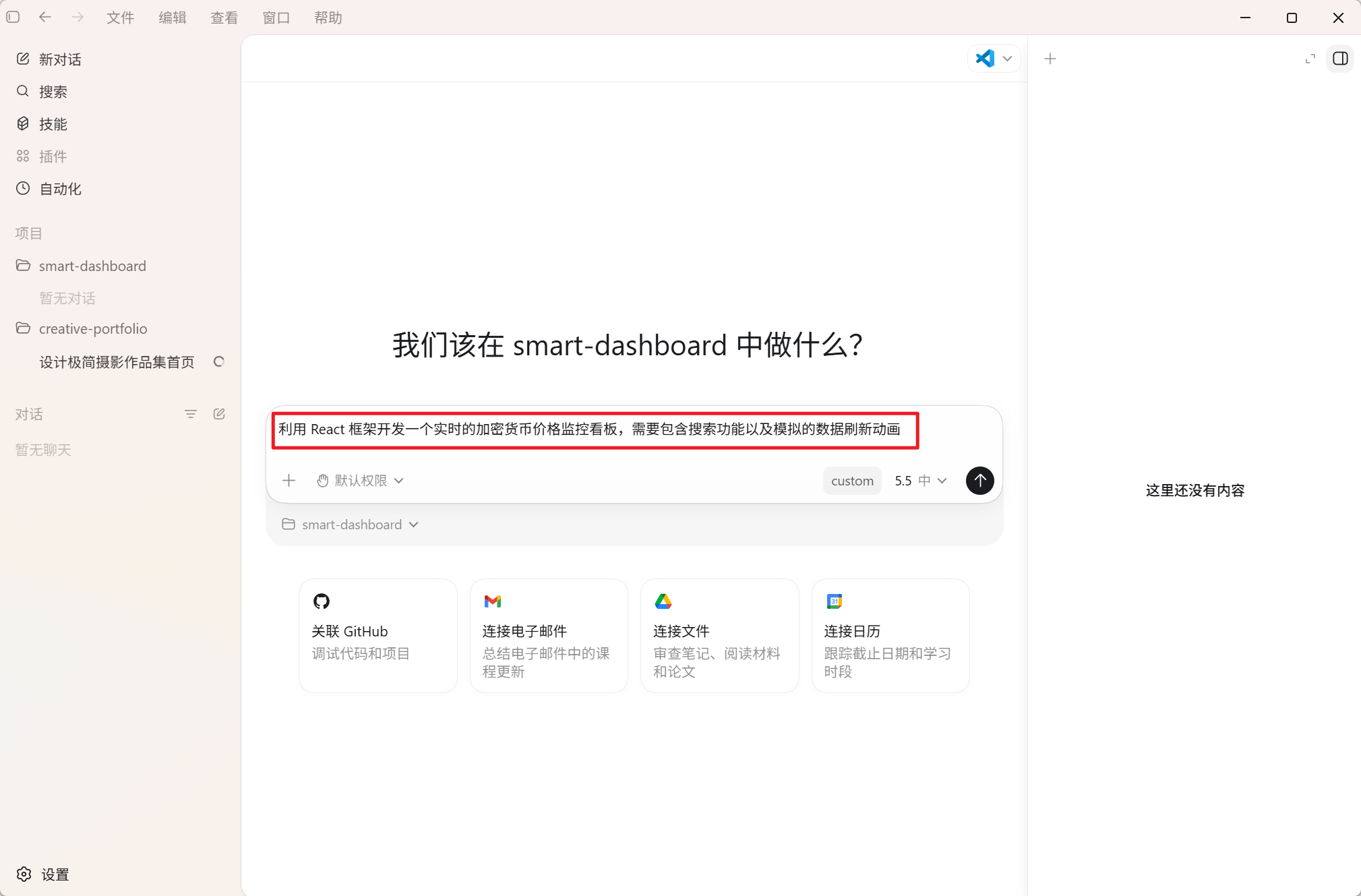The height and width of the screenshot is (896, 1361).
Task: Open the 自动化 section
Action: [120, 189]
